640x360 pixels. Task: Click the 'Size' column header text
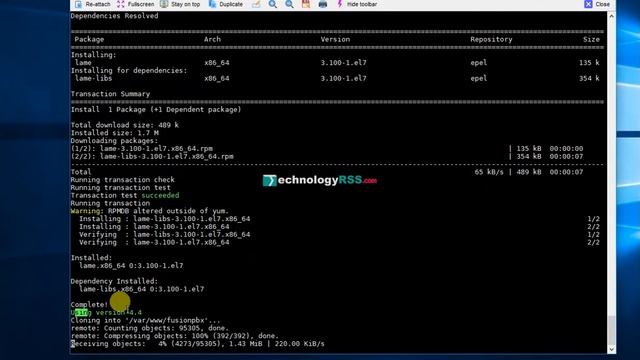point(591,39)
